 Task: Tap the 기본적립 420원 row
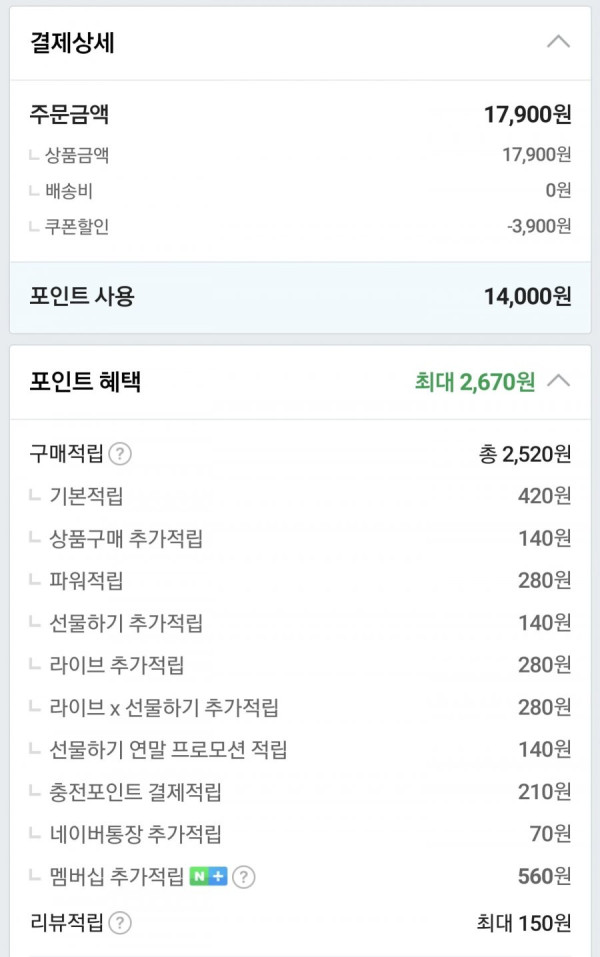(x=300, y=496)
